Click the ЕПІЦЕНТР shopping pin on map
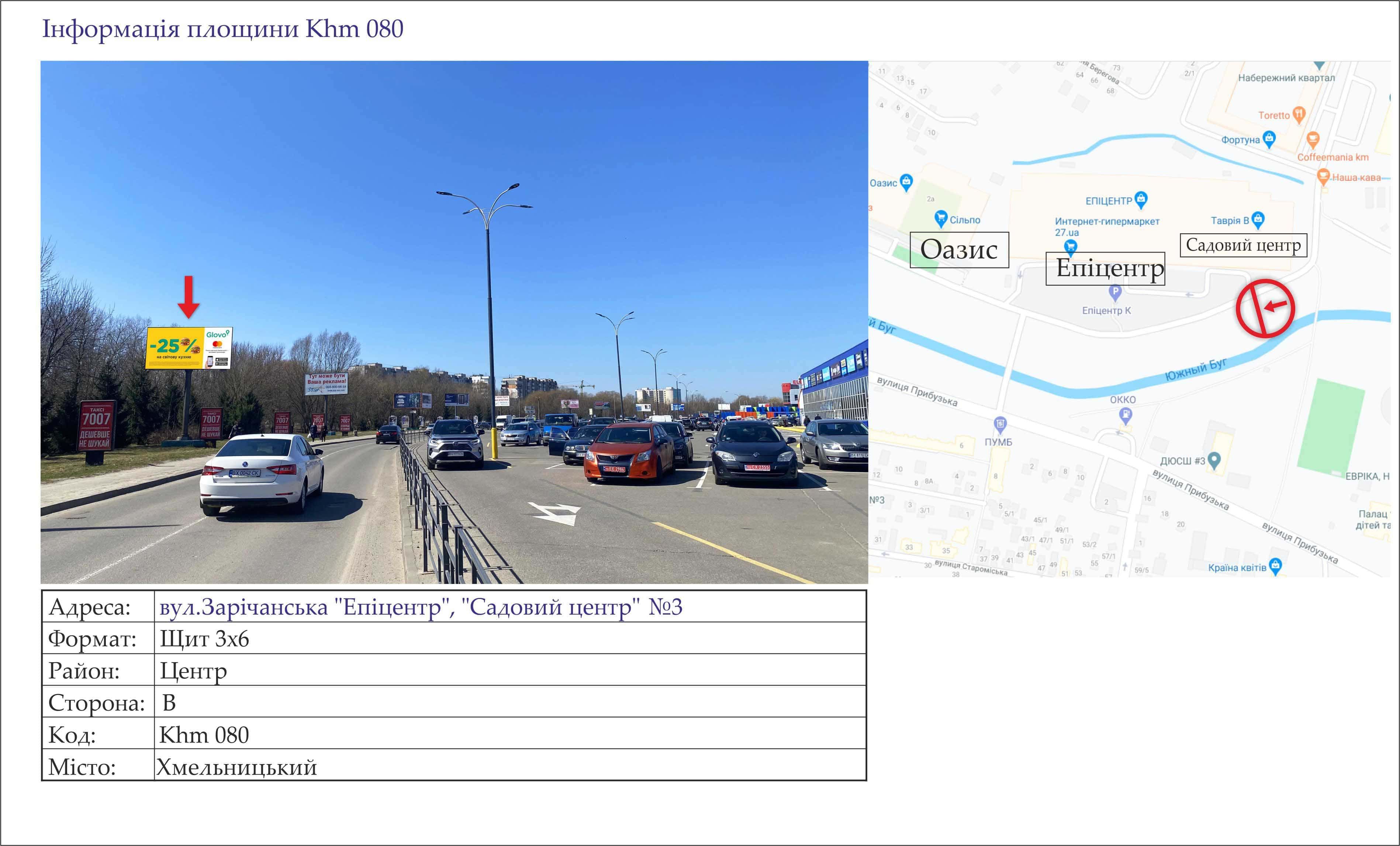This screenshot has width=1400, height=846. click(1140, 199)
